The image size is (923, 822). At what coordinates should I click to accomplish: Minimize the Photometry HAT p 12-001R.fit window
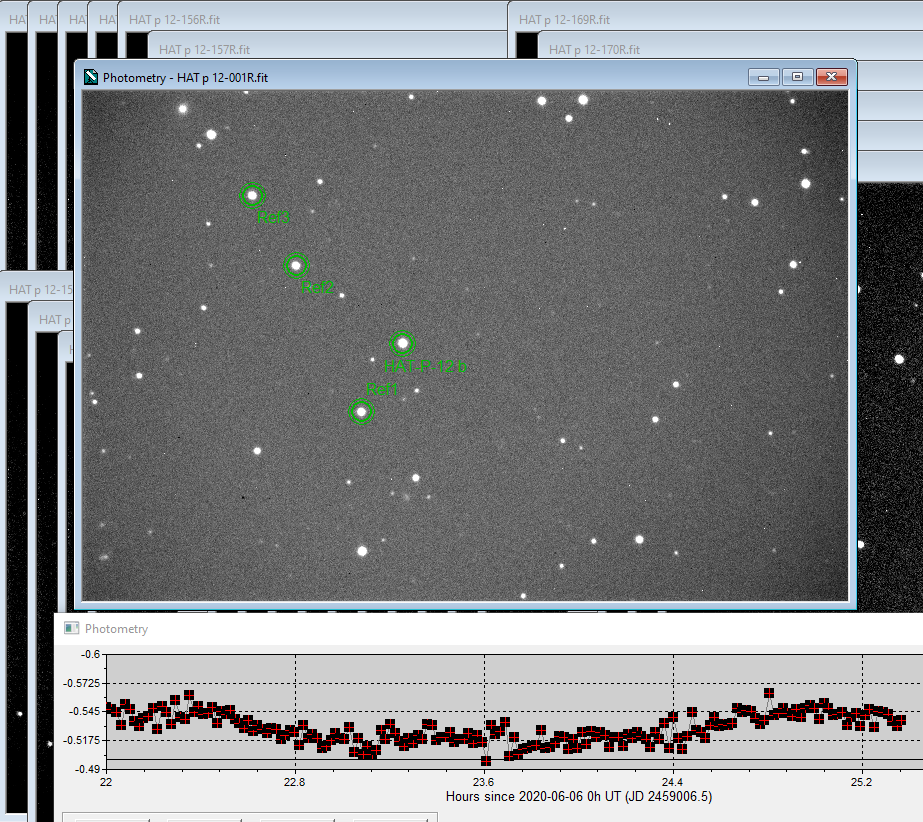(765, 77)
